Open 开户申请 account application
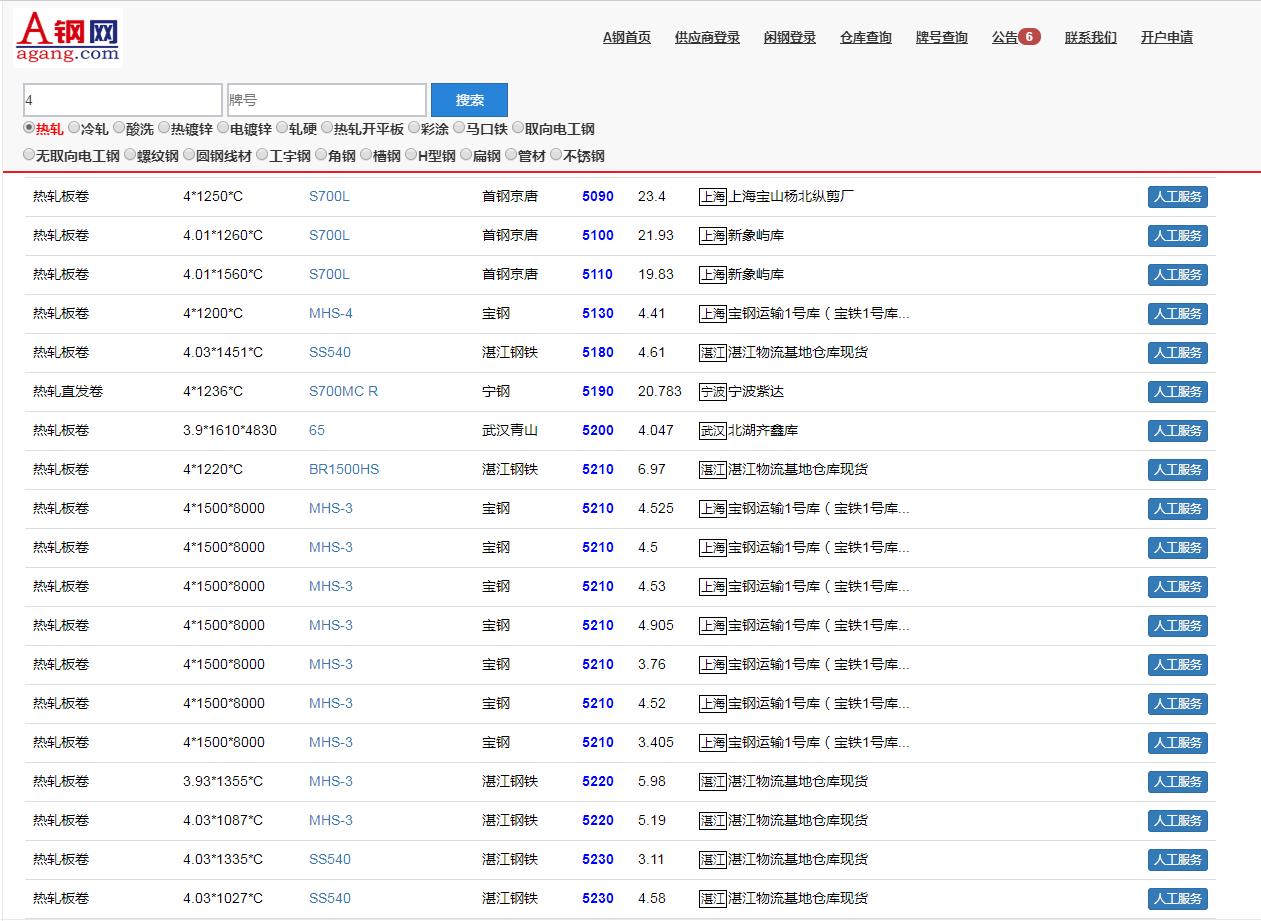Image resolution: width=1261 pixels, height=921 pixels. tap(1167, 37)
